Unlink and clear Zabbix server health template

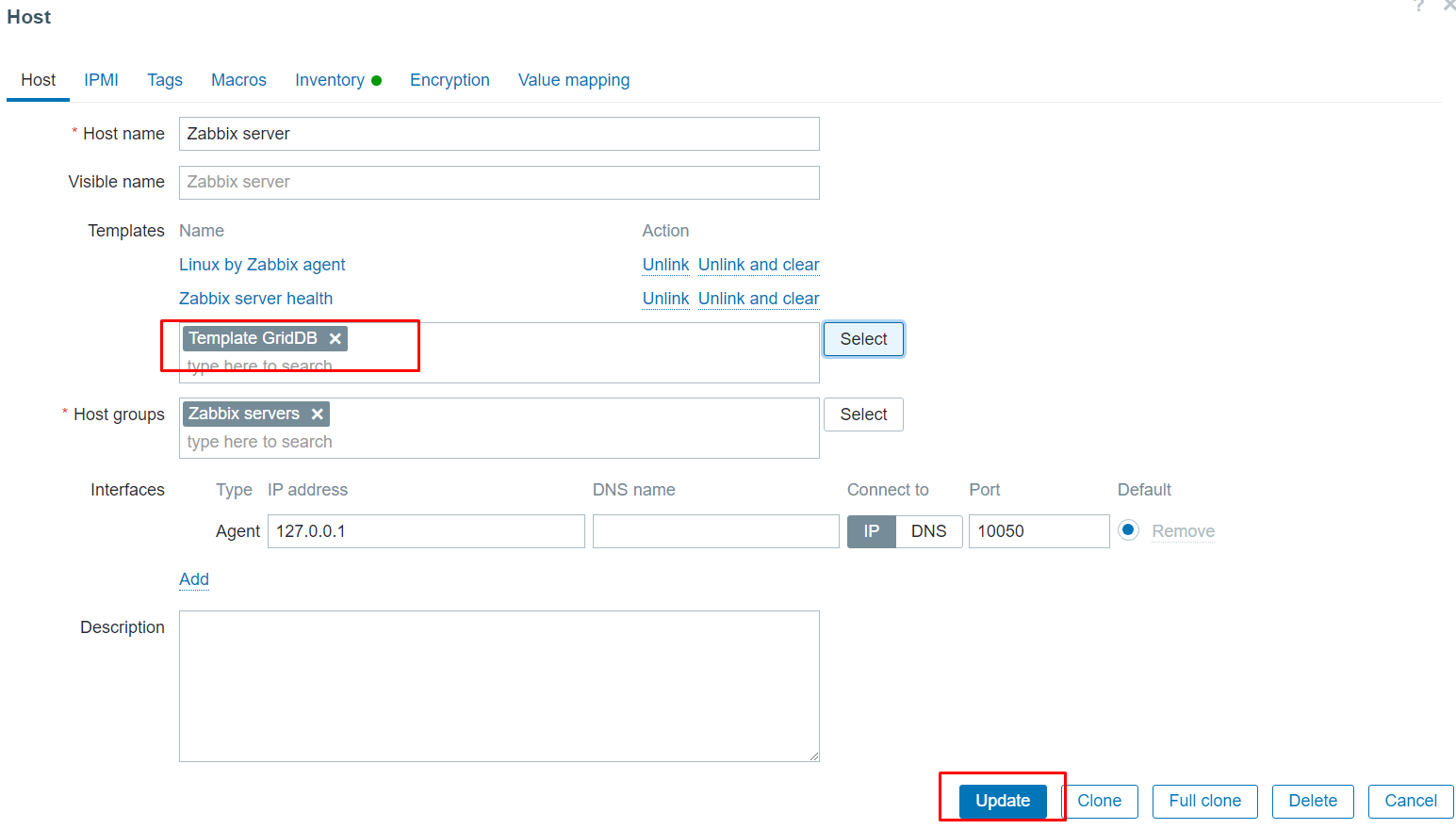coord(759,299)
